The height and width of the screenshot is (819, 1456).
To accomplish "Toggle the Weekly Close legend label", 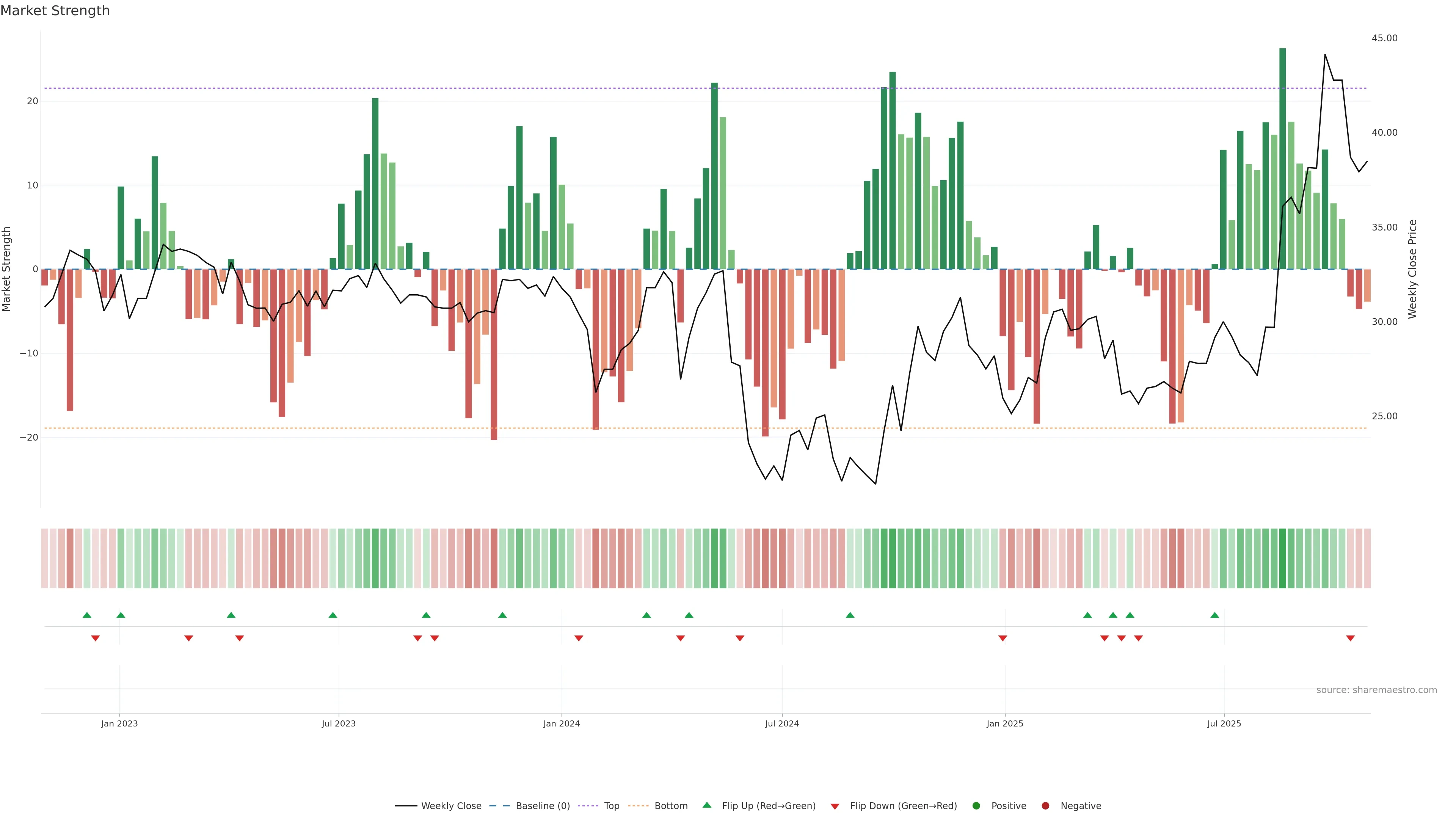I will (451, 806).
